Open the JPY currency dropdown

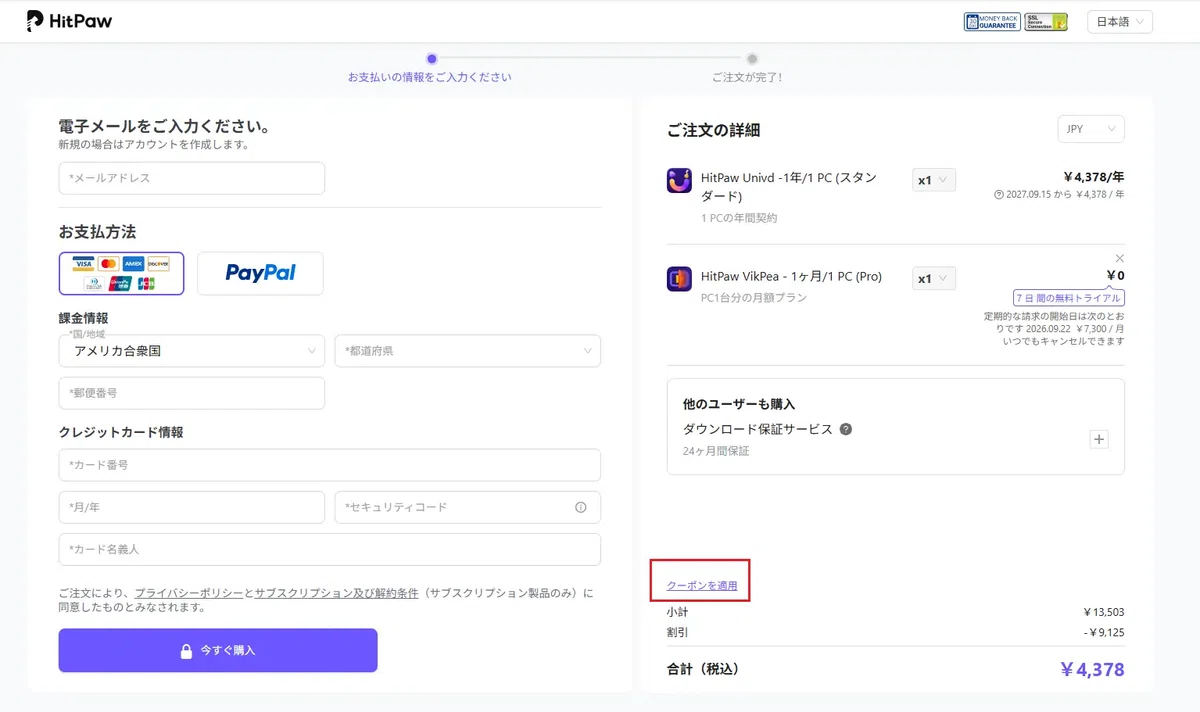click(1091, 129)
